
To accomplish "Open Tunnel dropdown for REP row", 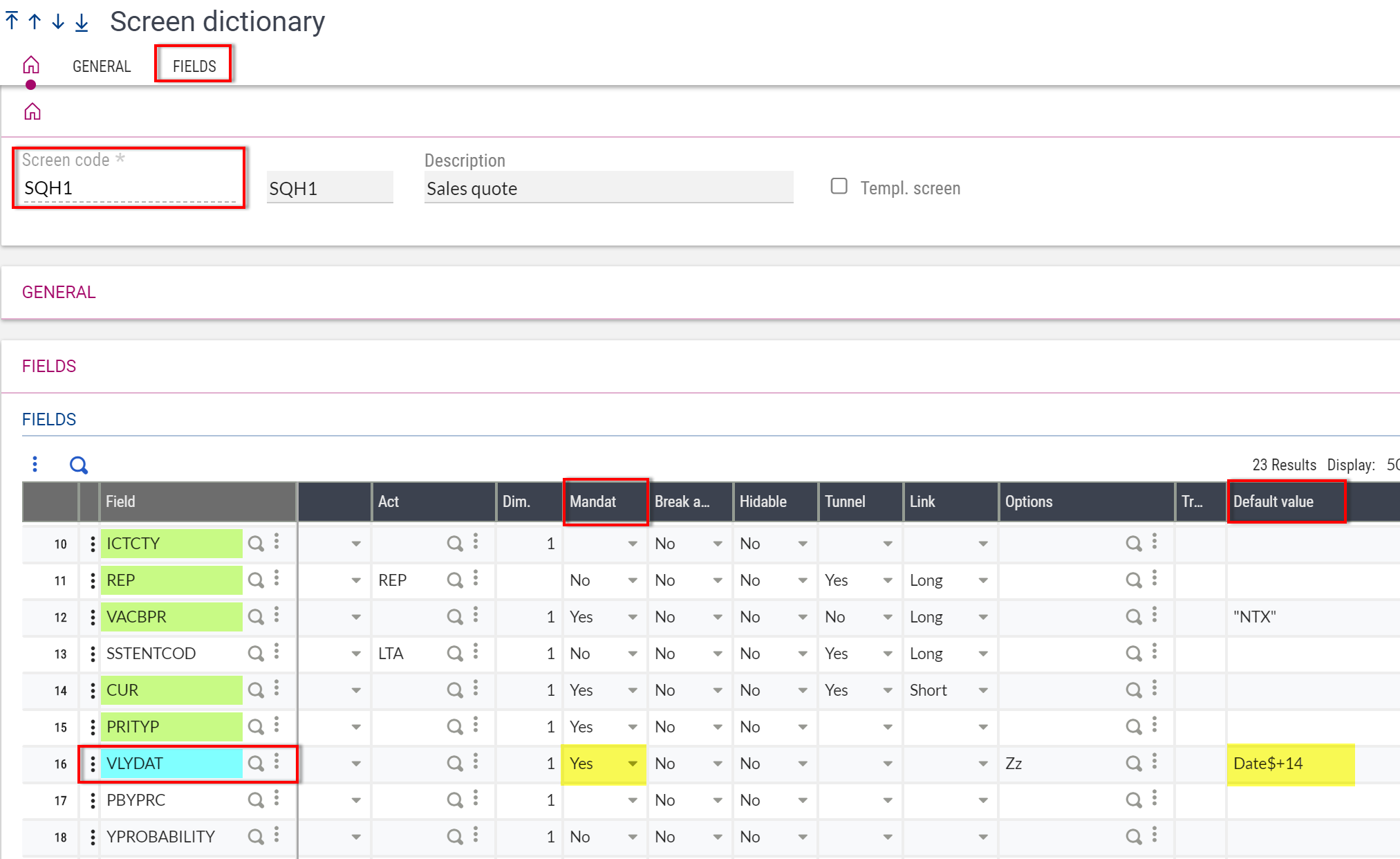I will click(x=887, y=580).
